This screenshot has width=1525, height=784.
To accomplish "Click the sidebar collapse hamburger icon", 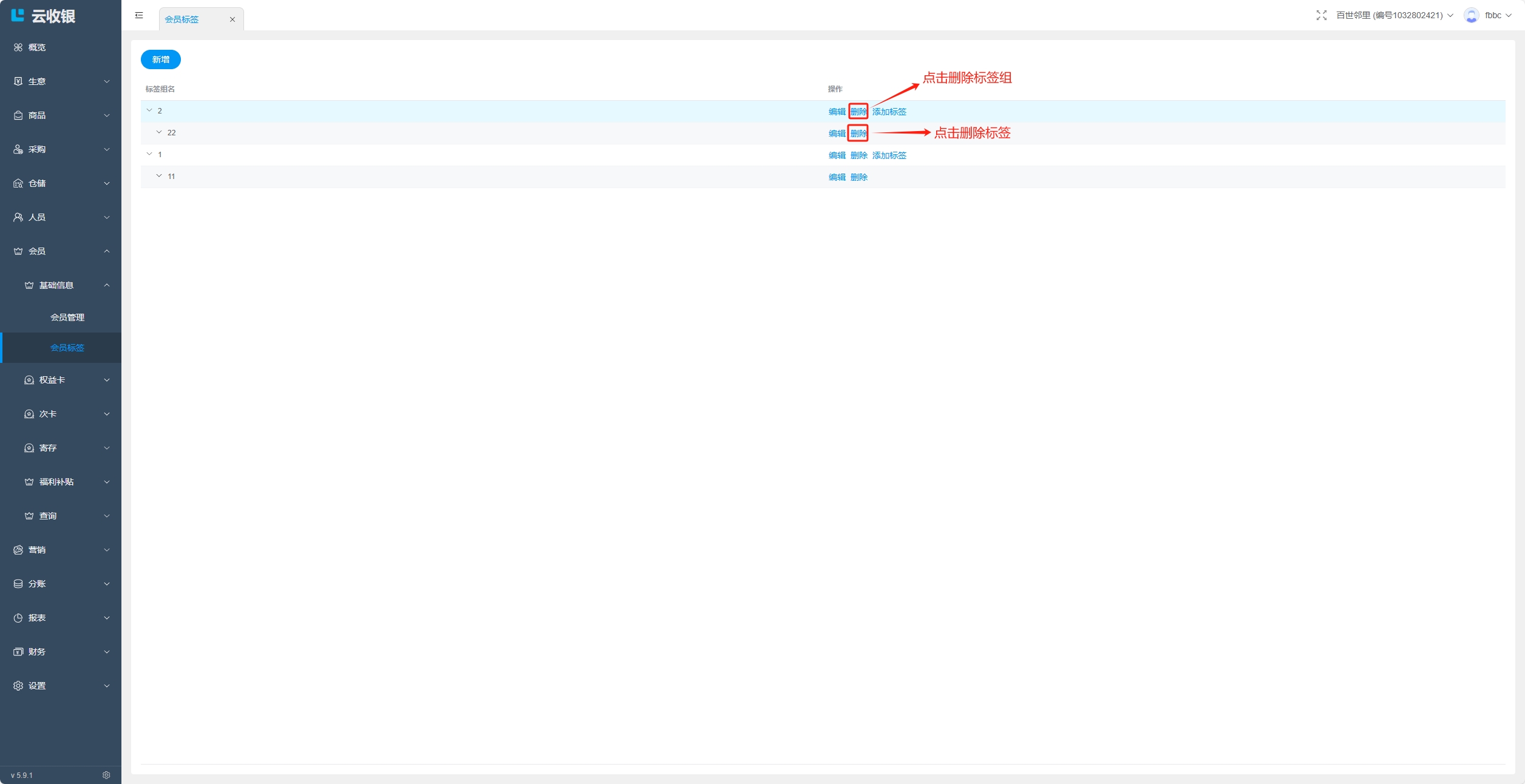I will pos(139,15).
